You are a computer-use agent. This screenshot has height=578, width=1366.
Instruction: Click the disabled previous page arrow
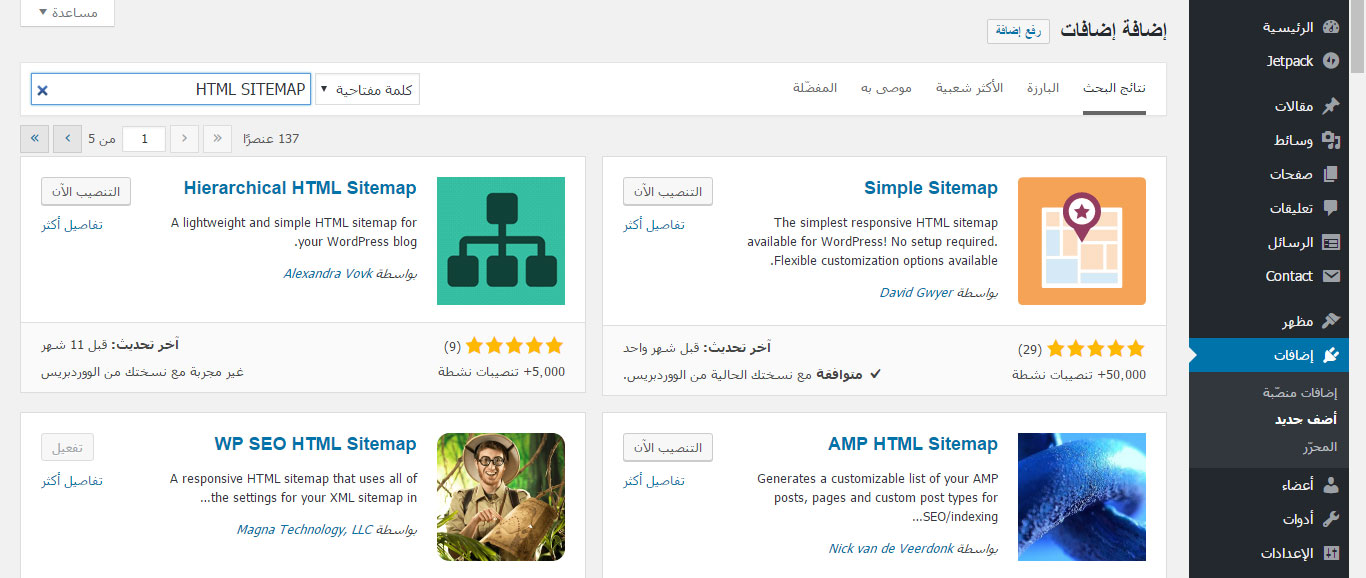(x=185, y=139)
